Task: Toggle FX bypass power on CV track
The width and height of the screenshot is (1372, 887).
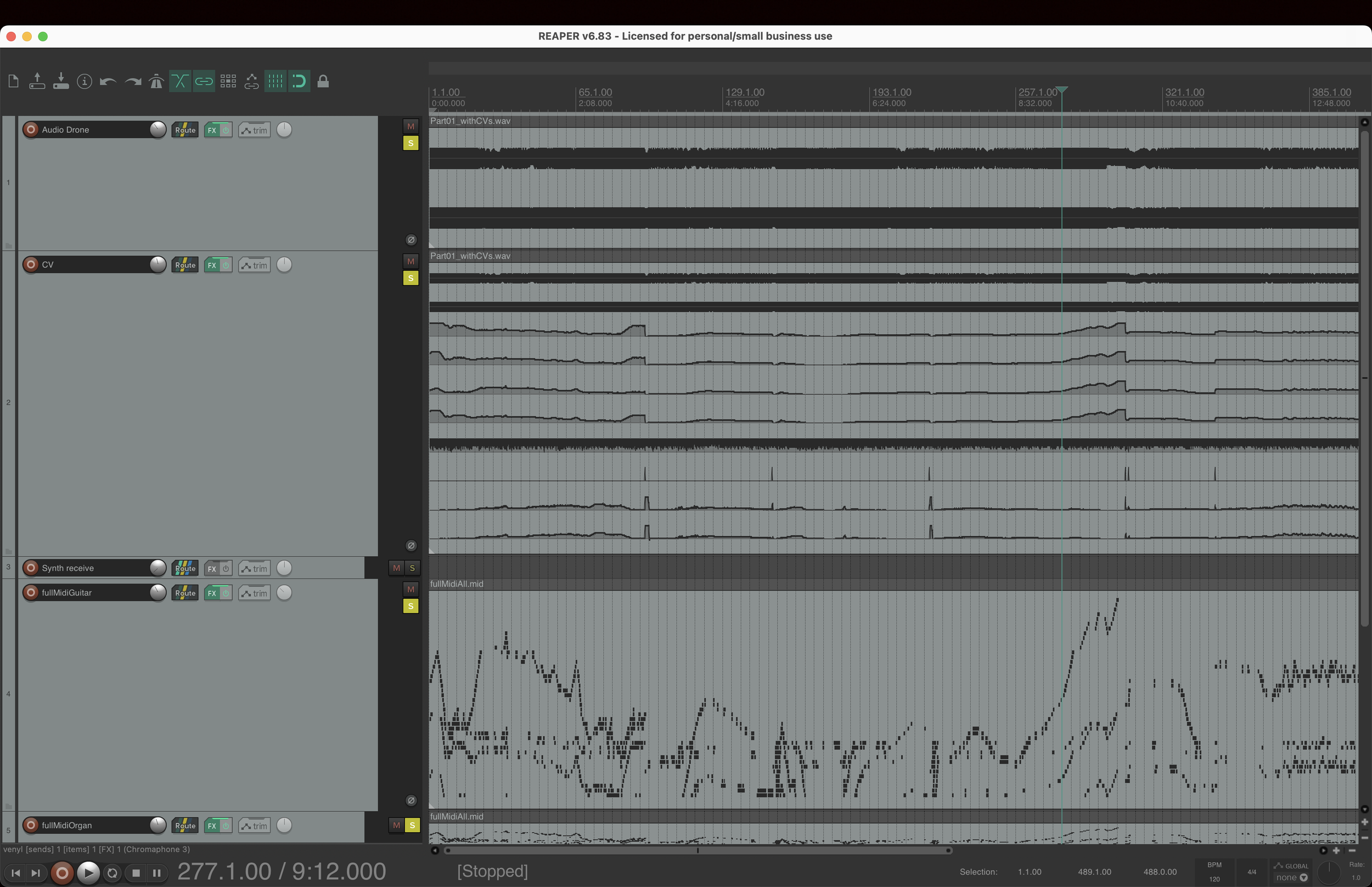Action: pyautogui.click(x=226, y=265)
